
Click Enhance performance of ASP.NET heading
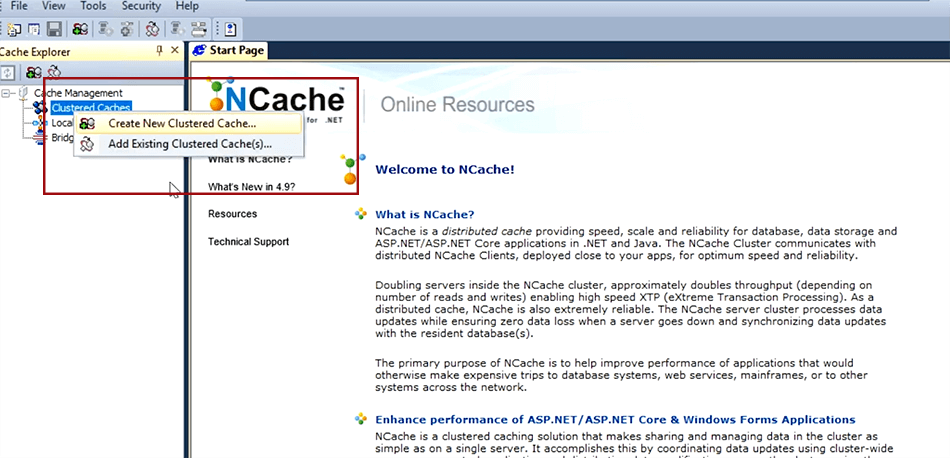coord(616,420)
